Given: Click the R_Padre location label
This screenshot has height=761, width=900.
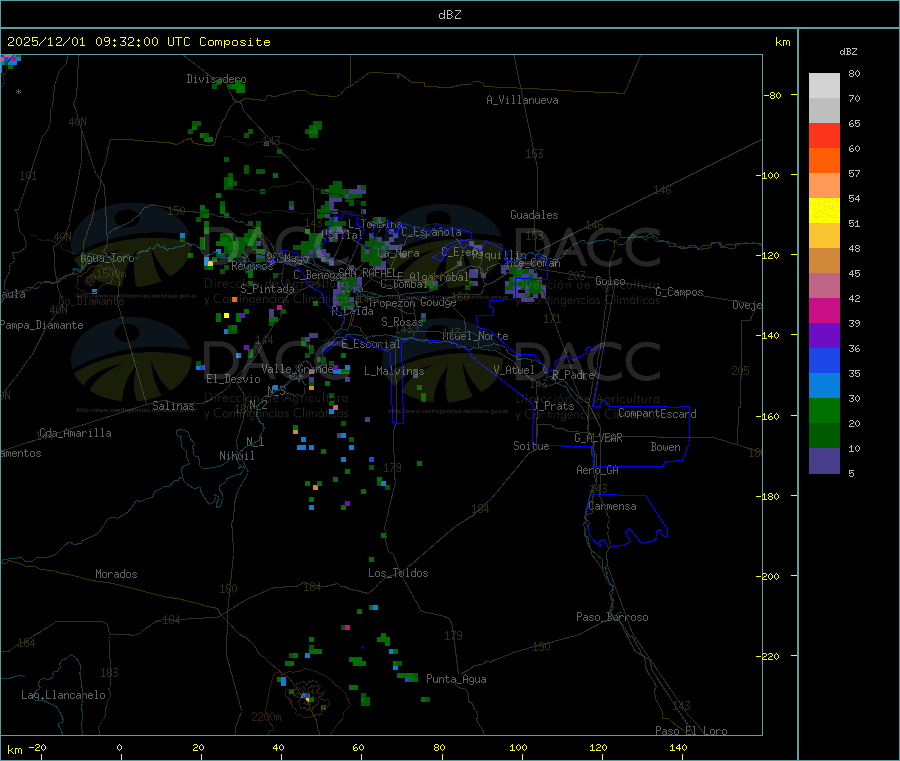Looking at the screenshot, I should point(573,375).
